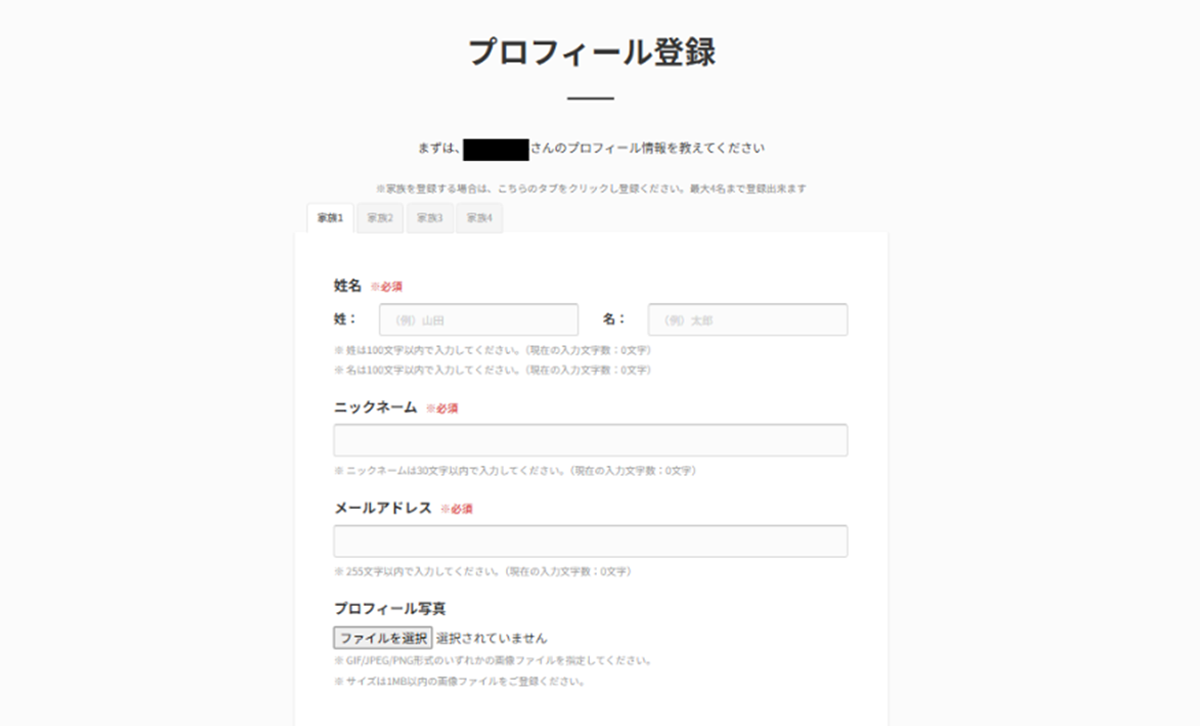Click the 姓名 field label

[347, 285]
